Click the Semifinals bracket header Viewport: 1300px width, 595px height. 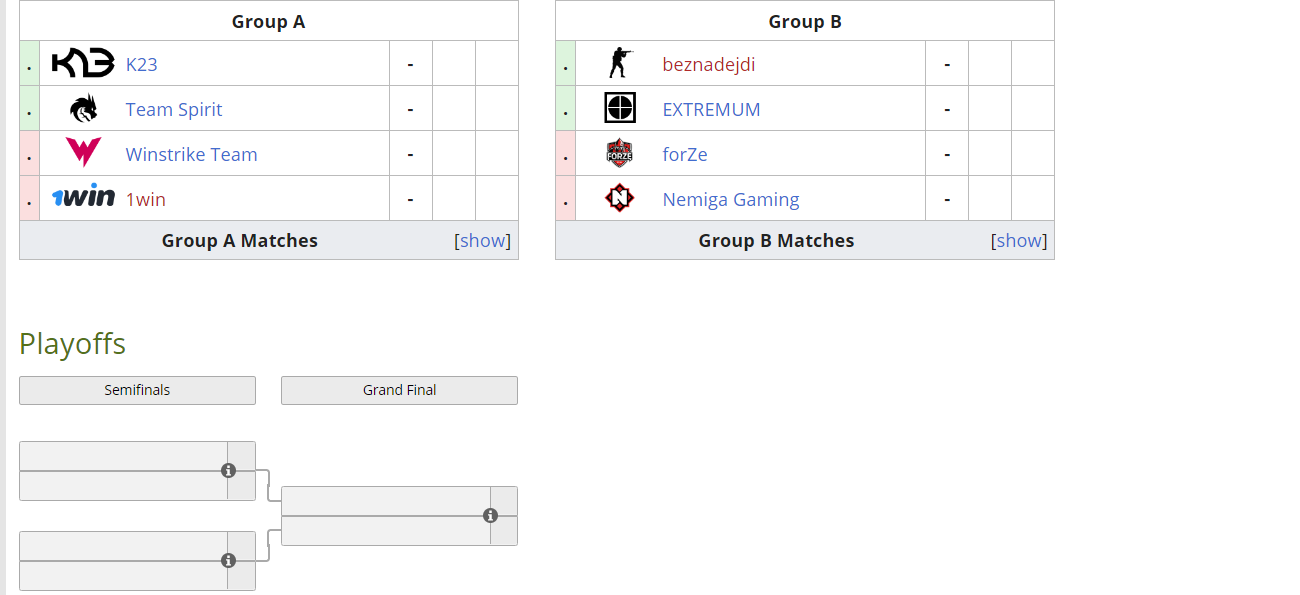click(137, 390)
